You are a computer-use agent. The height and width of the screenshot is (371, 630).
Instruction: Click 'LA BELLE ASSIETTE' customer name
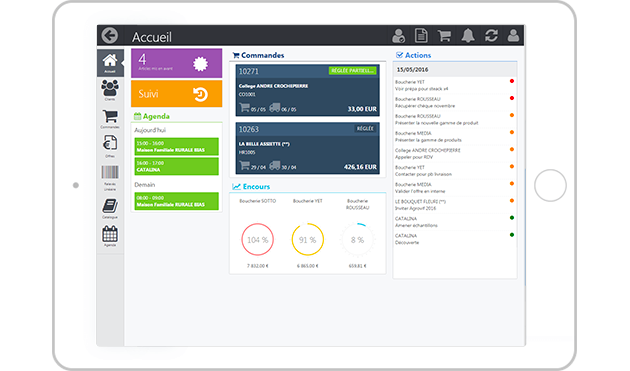264,144
